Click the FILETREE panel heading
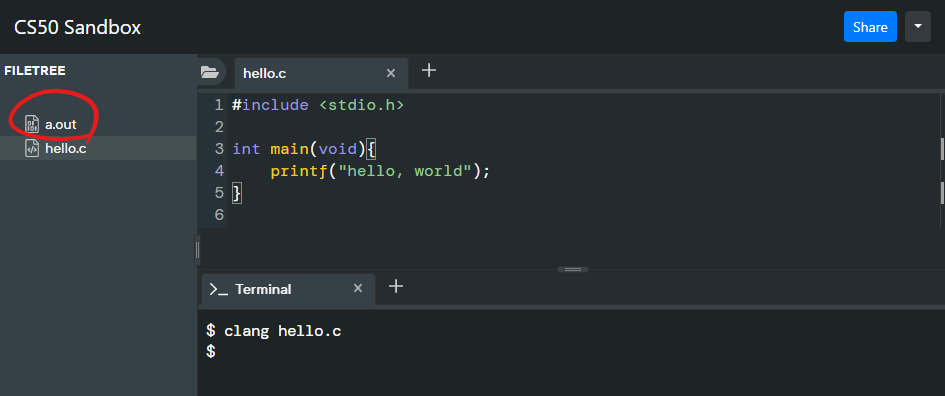The width and height of the screenshot is (945, 396). pos(35,71)
